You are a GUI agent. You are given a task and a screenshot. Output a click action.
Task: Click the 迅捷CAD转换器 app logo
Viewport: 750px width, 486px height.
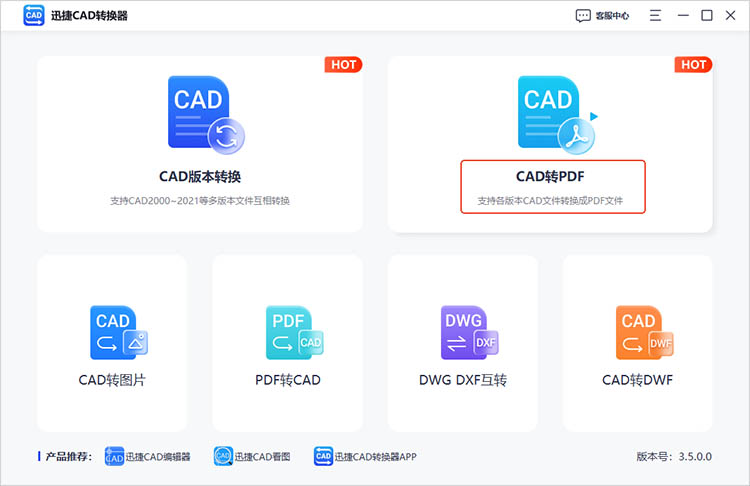[33, 15]
